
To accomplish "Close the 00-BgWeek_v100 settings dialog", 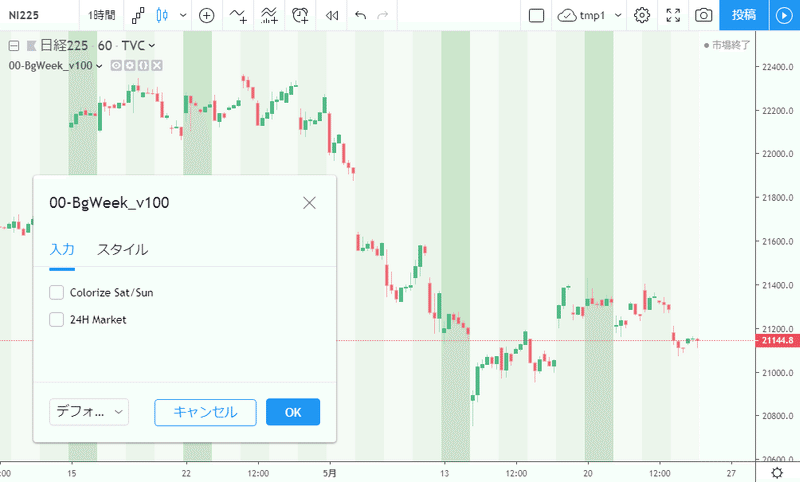I will (309, 203).
